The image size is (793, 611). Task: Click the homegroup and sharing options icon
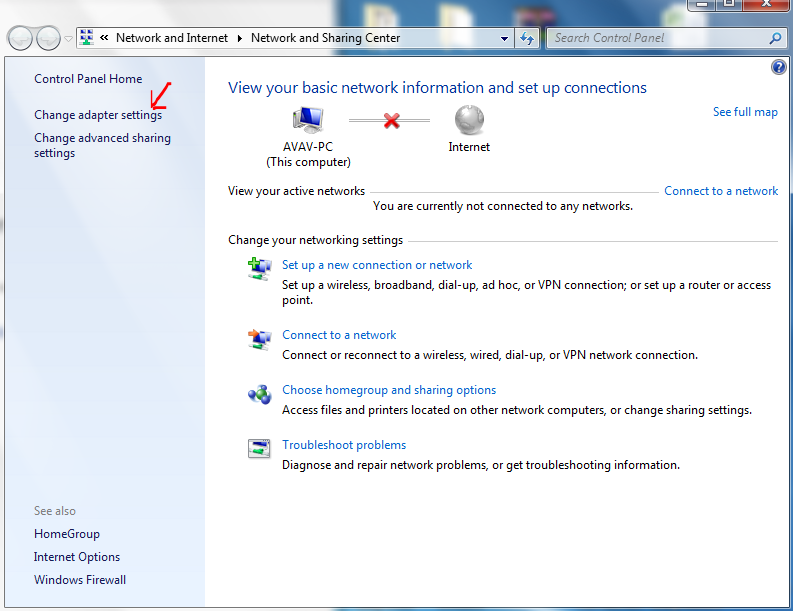260,393
